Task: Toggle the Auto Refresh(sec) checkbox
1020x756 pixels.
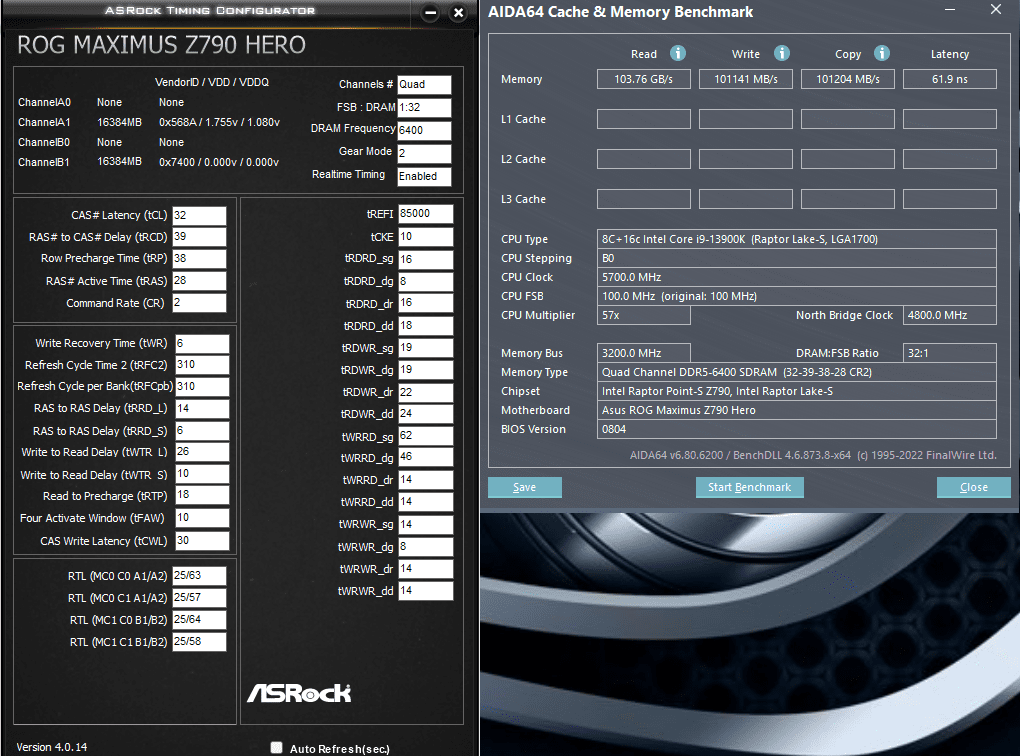Action: [x=276, y=748]
